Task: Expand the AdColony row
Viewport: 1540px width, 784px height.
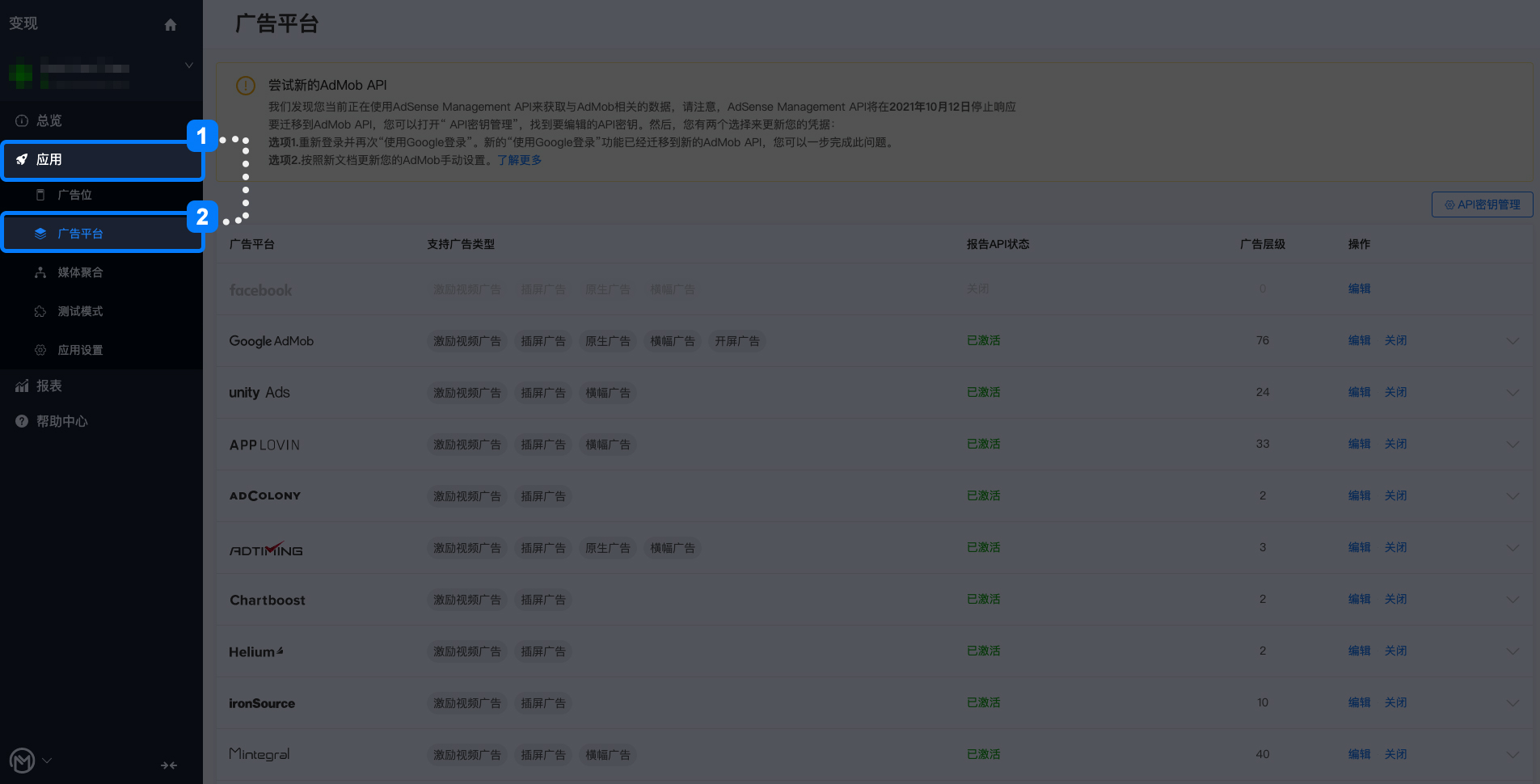Action: (x=1513, y=496)
